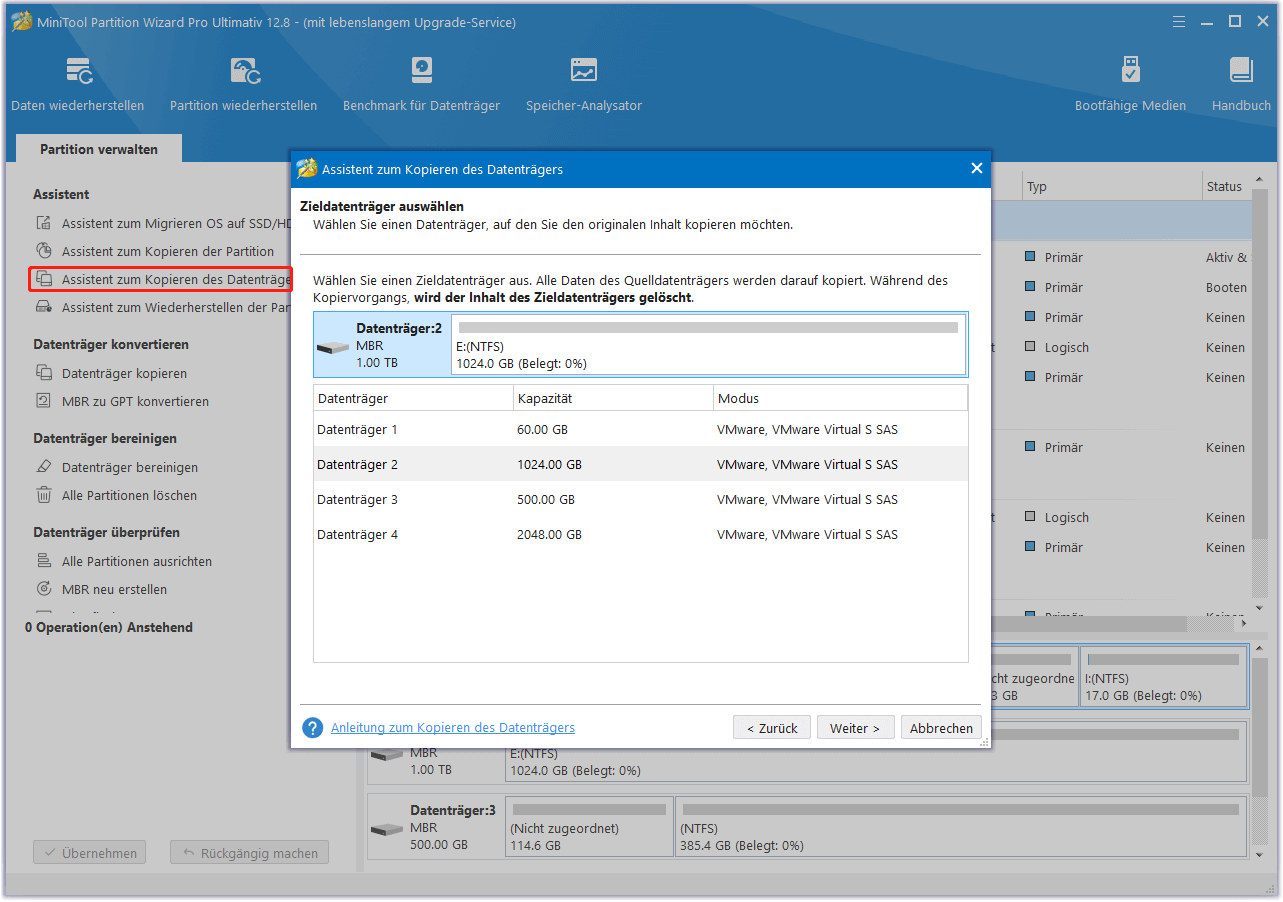Select I:(NTFS) 17.0 GB partition block
Viewport: 1283px width, 902px height.
click(1165, 676)
